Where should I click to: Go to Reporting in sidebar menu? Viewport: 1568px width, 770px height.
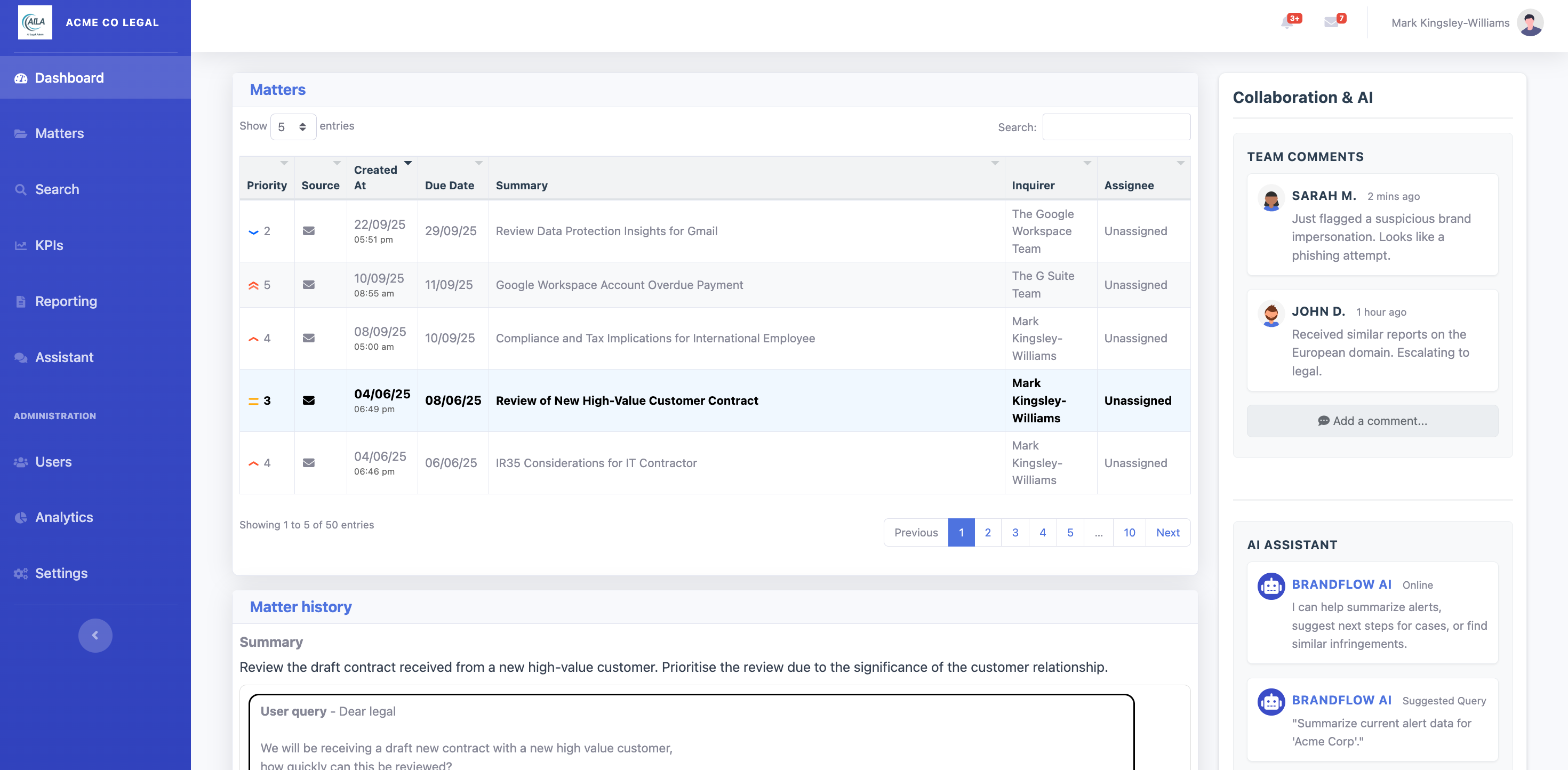click(66, 301)
